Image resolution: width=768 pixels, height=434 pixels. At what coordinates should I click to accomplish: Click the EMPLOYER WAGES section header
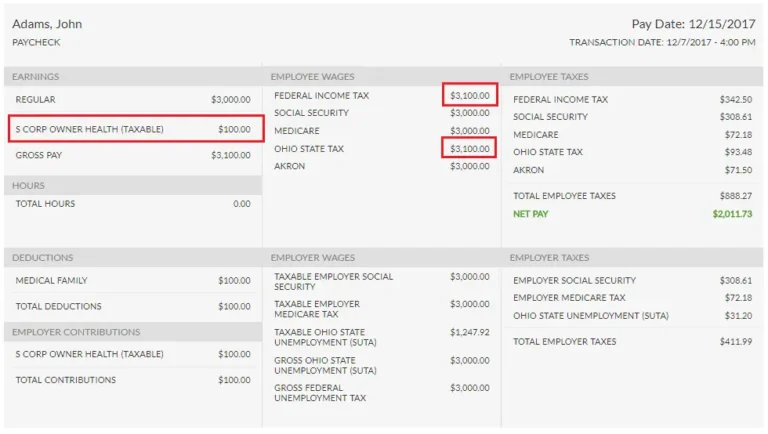(312, 258)
